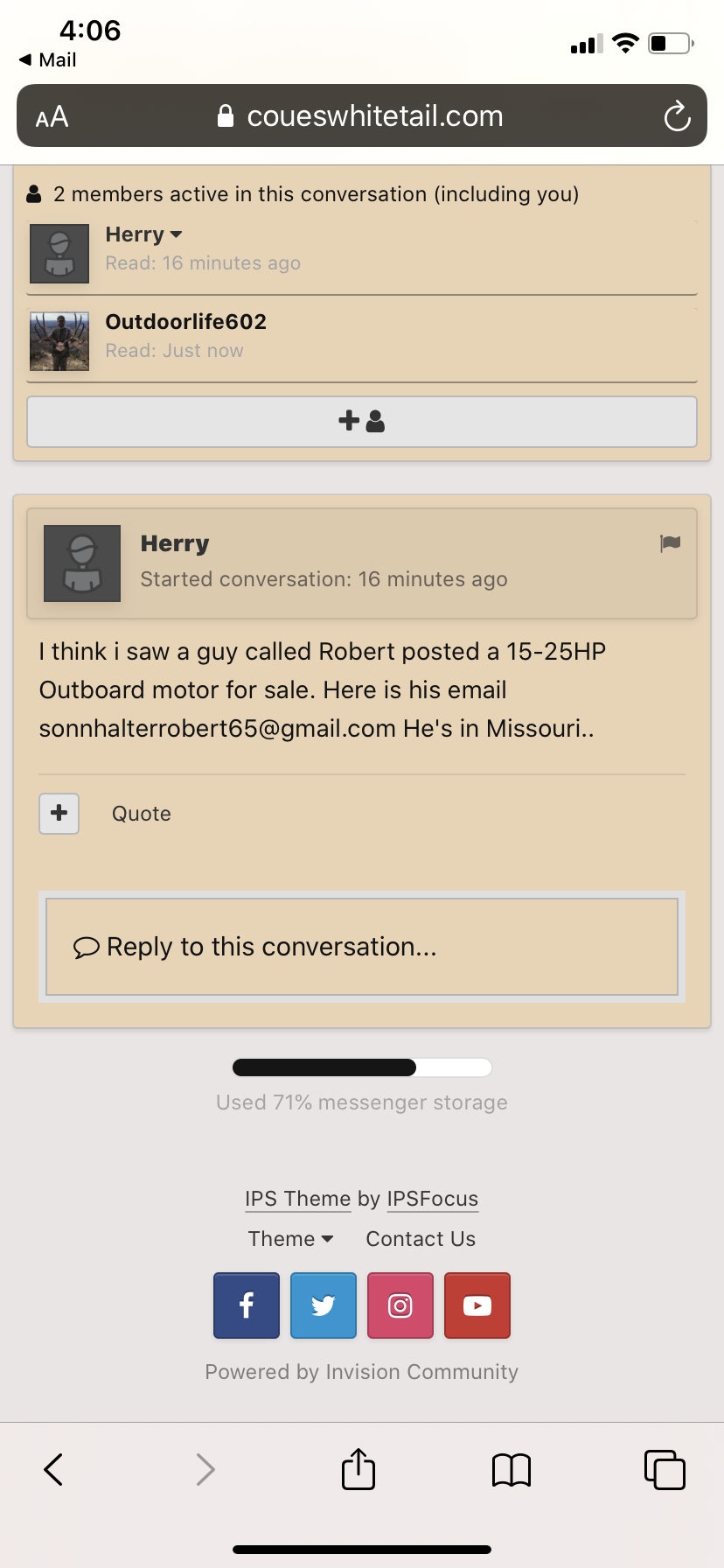Return to Mail app via back link

(48, 59)
